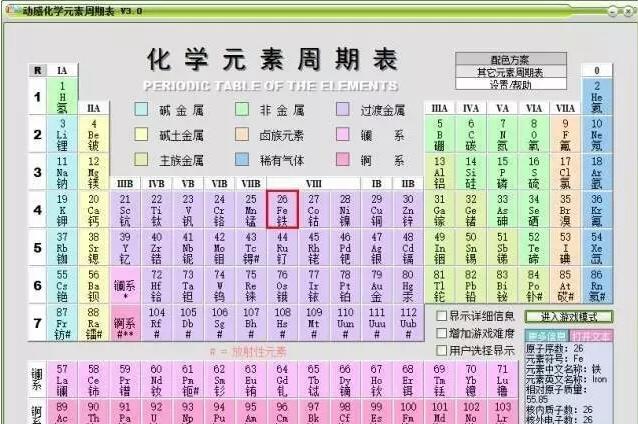The height and width of the screenshot is (424, 638).
Task: Select the iron (Fe) element cell
Action: [282, 209]
